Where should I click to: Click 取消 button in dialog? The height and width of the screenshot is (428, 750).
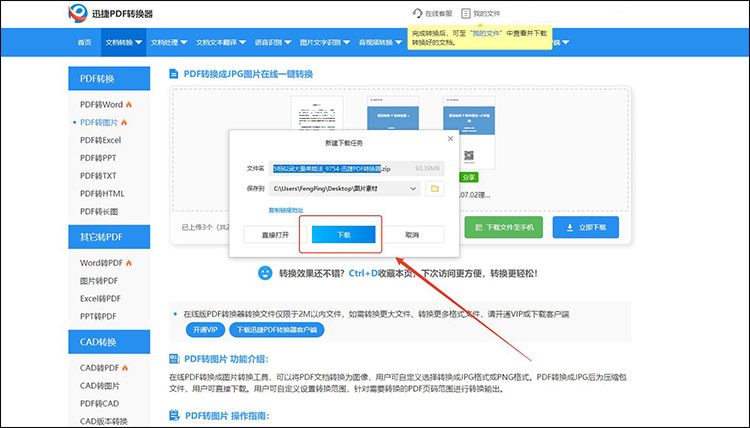(x=412, y=235)
